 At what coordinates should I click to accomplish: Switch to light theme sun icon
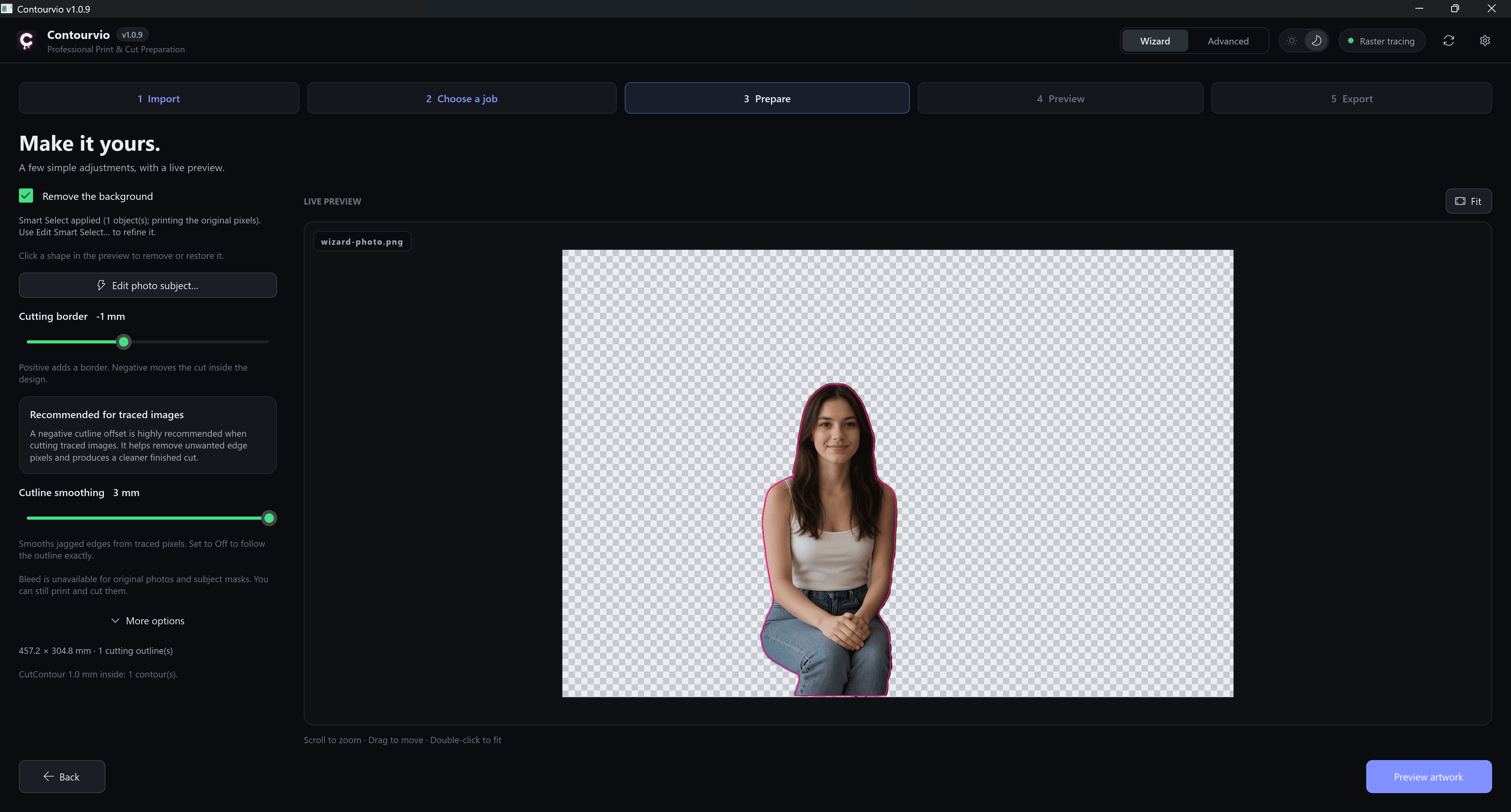coord(1291,41)
